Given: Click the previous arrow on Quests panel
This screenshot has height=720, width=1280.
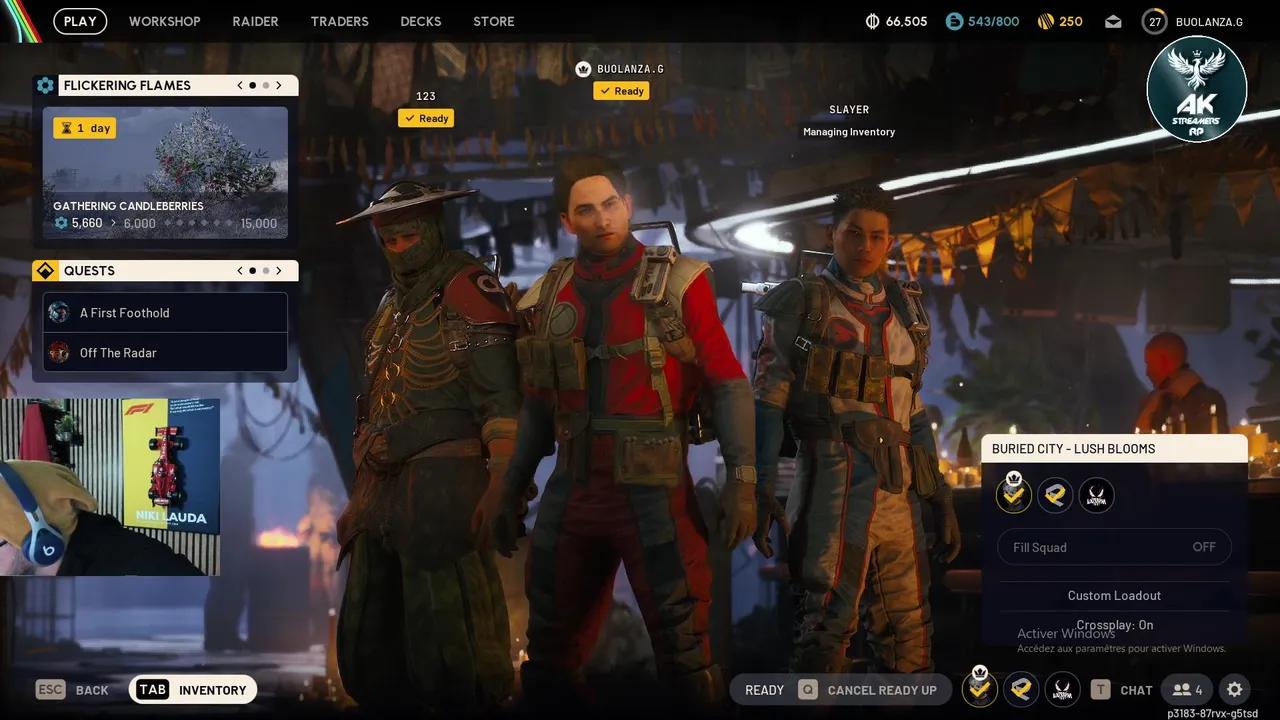Looking at the screenshot, I should click(x=239, y=270).
